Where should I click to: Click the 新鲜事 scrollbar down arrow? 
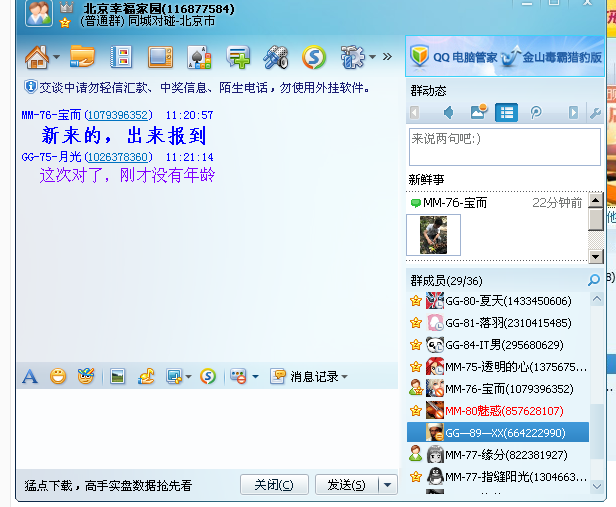point(596,256)
